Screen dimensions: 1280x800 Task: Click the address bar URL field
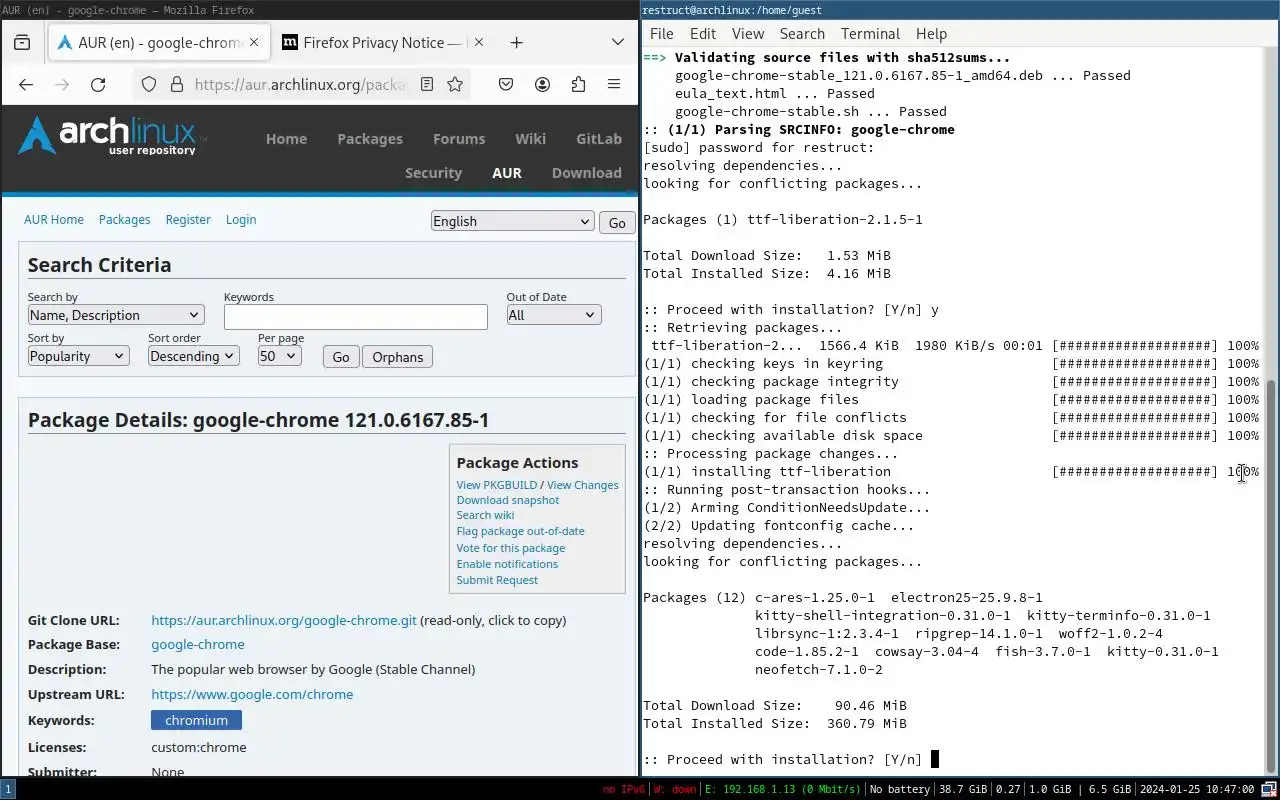tap(300, 85)
